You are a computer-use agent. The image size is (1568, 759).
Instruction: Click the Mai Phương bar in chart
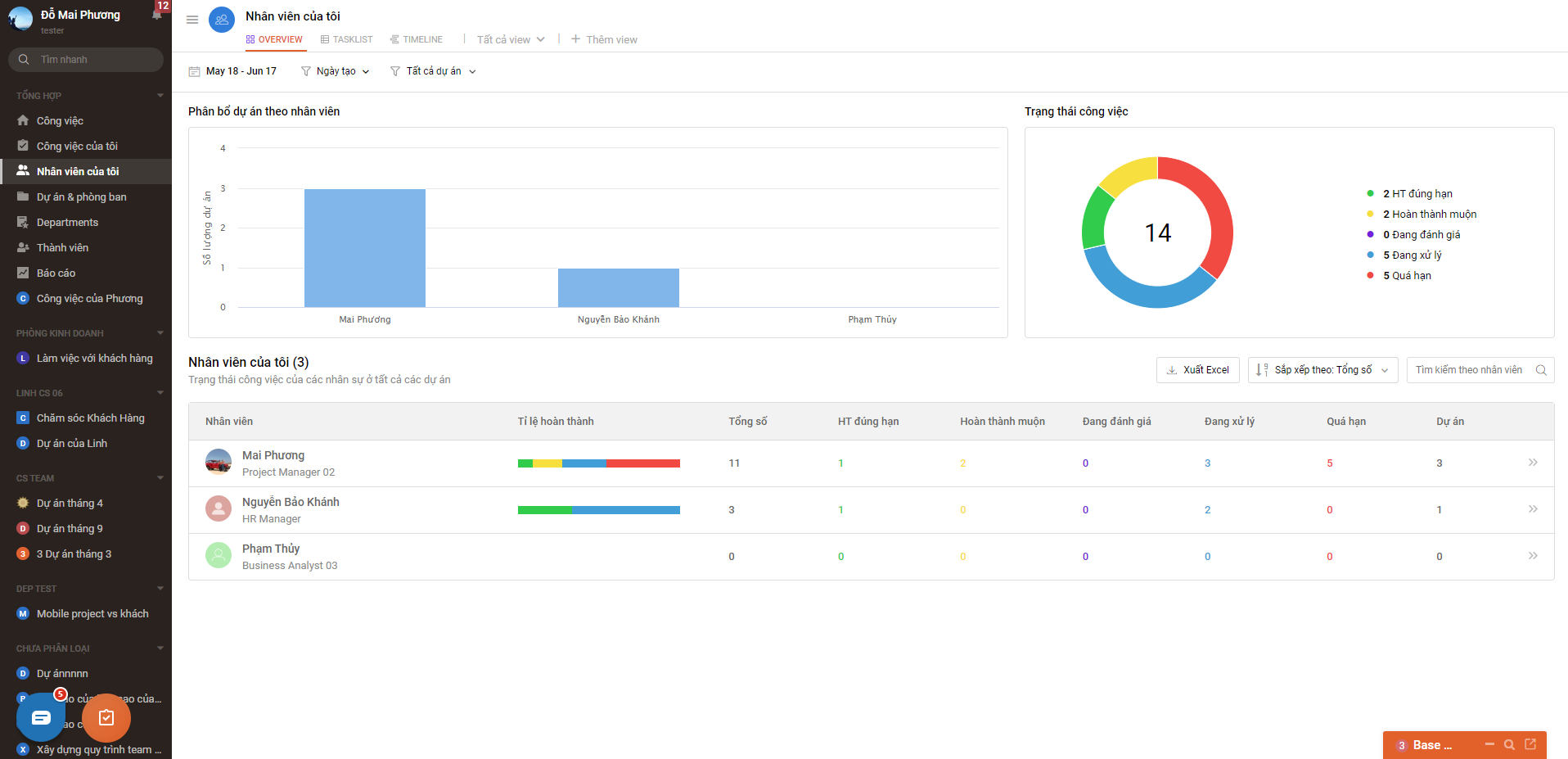coord(365,248)
